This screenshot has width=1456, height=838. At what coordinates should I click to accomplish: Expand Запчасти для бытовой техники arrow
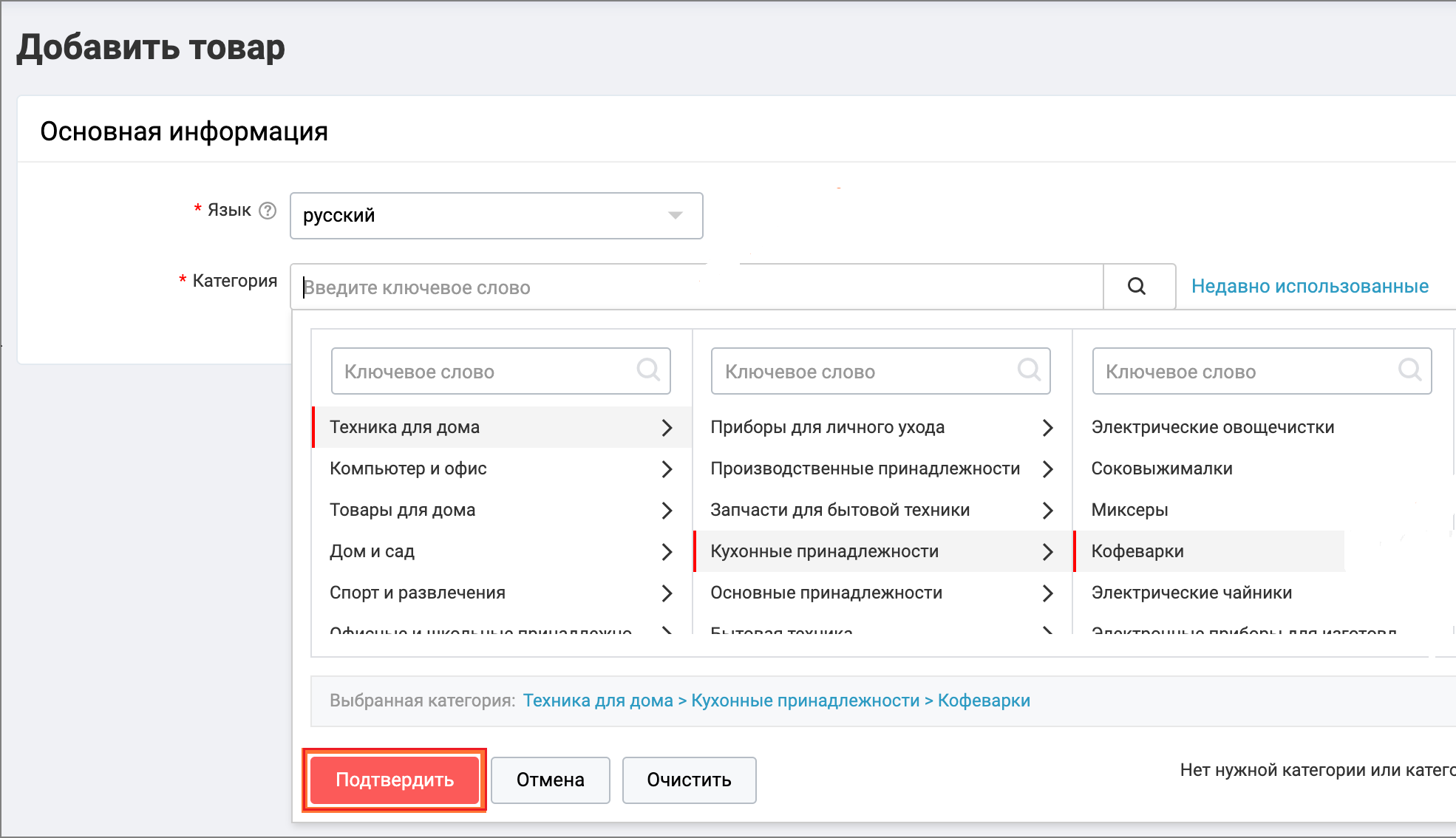[1047, 511]
